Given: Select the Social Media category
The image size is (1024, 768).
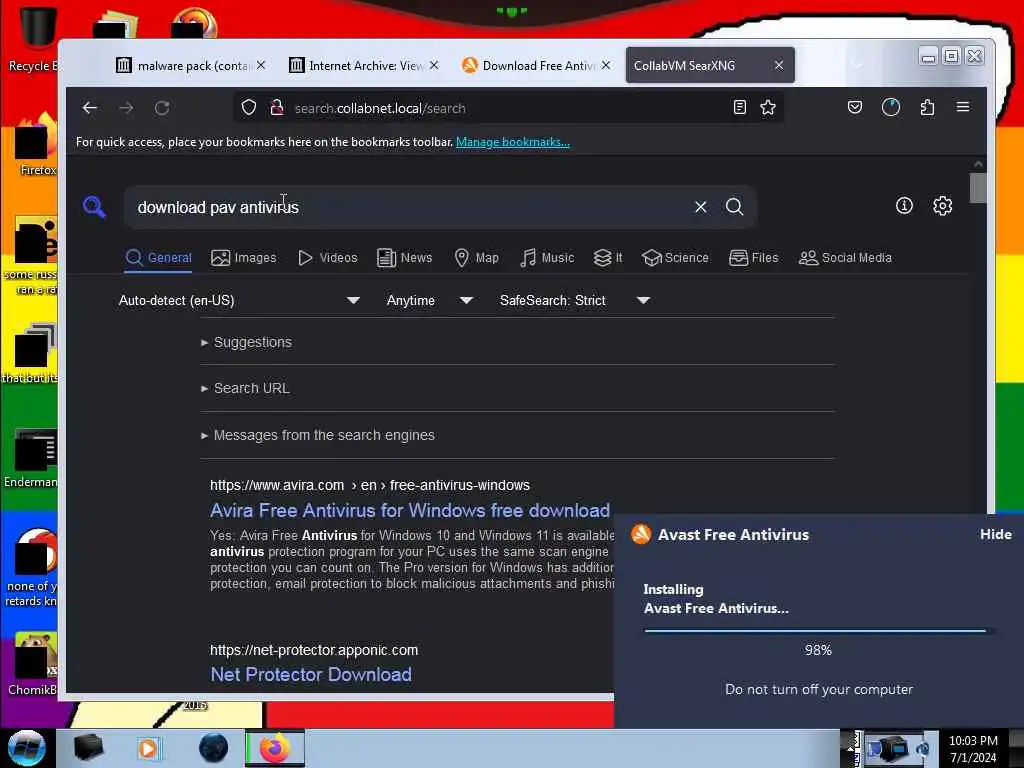Looking at the screenshot, I should pyautogui.click(x=845, y=258).
